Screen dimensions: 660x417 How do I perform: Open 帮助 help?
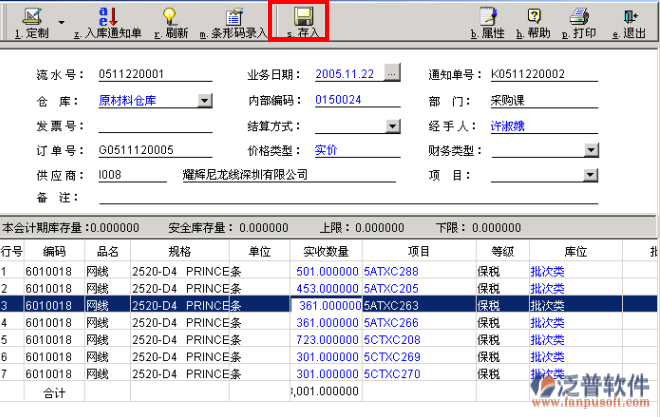(534, 24)
